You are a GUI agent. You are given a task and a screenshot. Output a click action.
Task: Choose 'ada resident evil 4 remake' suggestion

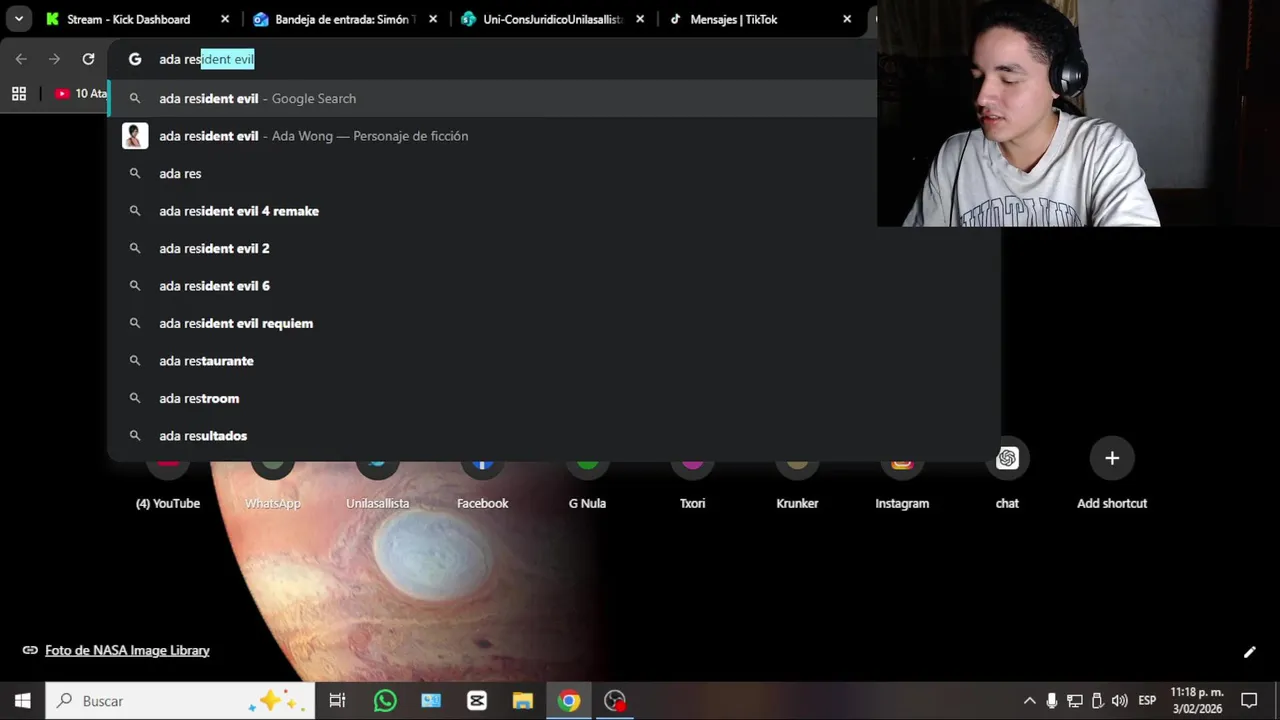554,211
